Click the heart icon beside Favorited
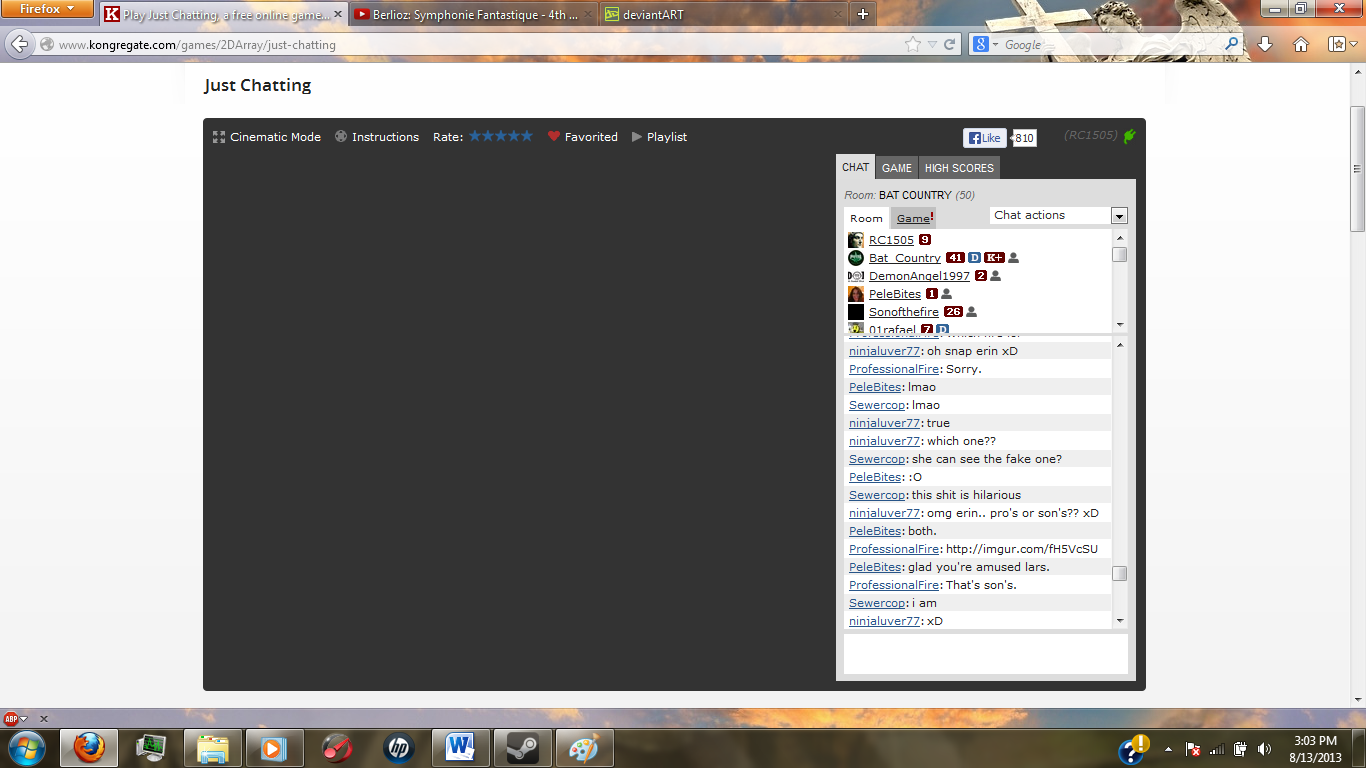Screen dimensions: 1366x768 tap(554, 137)
